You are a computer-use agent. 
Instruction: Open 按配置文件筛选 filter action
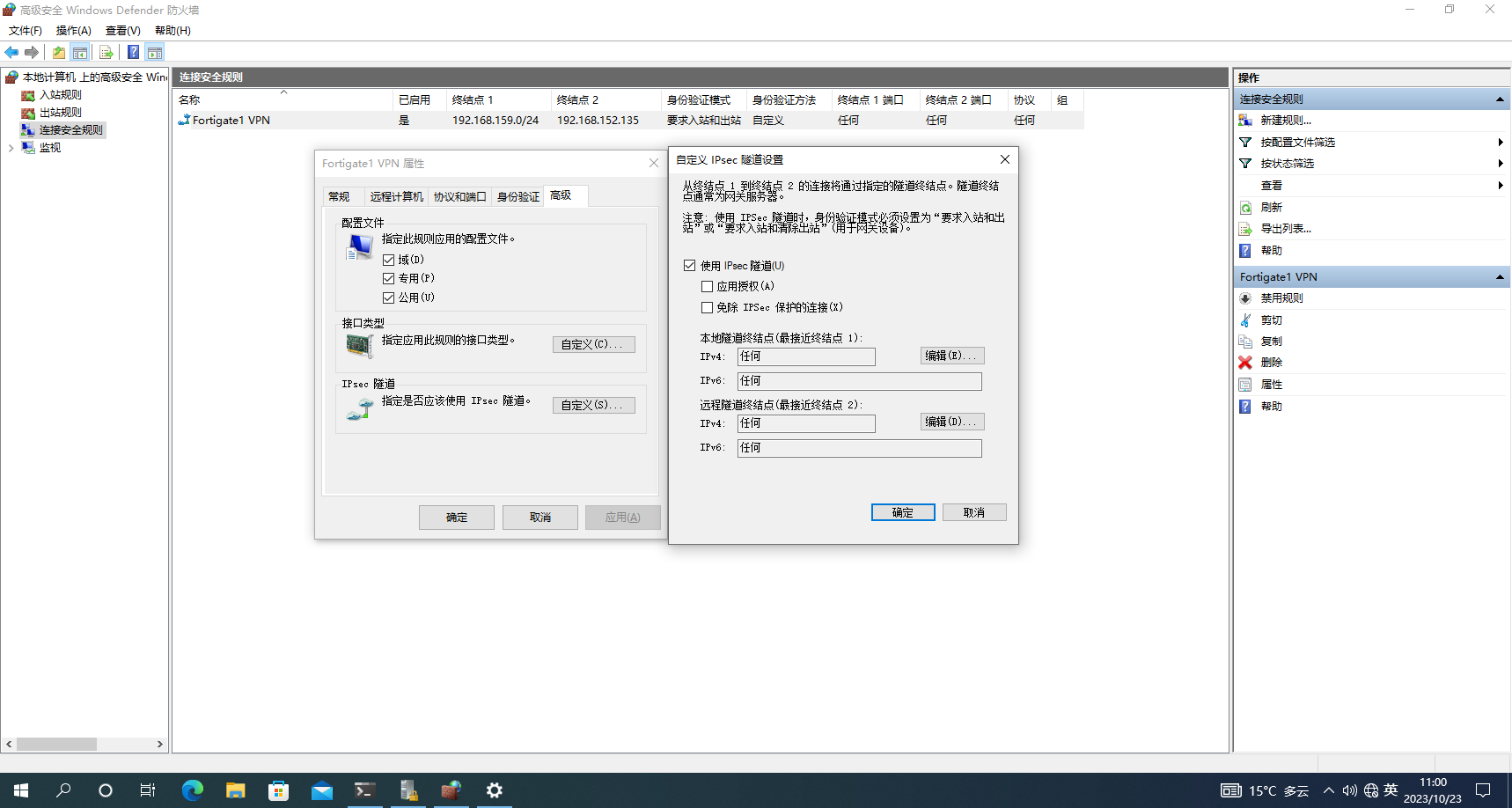click(x=1297, y=142)
